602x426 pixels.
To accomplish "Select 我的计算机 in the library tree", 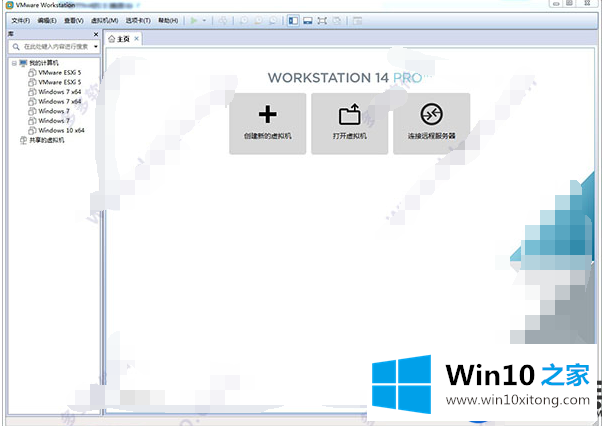I will (44, 63).
